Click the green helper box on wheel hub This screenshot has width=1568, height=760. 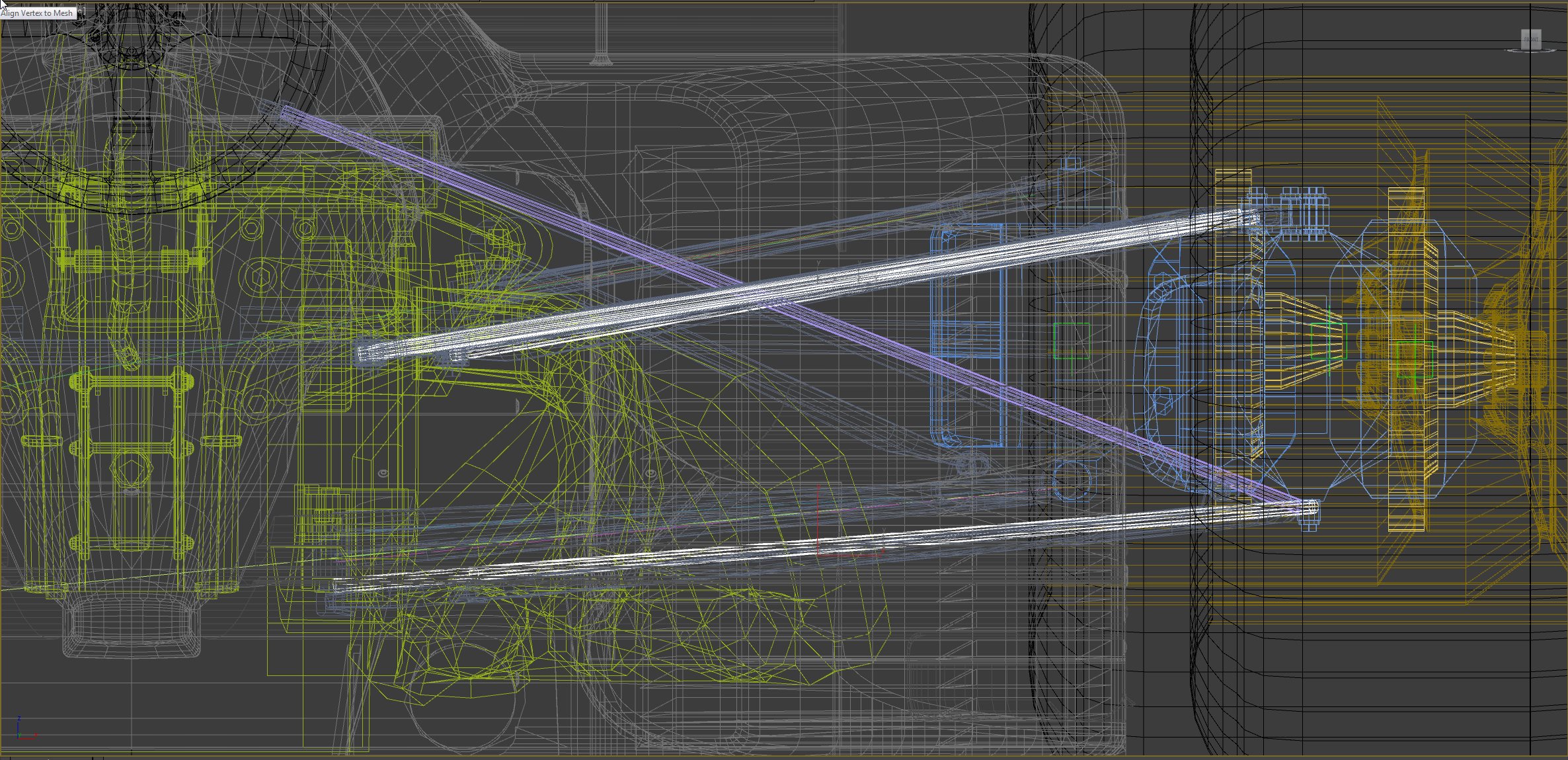pyautogui.click(x=1414, y=360)
